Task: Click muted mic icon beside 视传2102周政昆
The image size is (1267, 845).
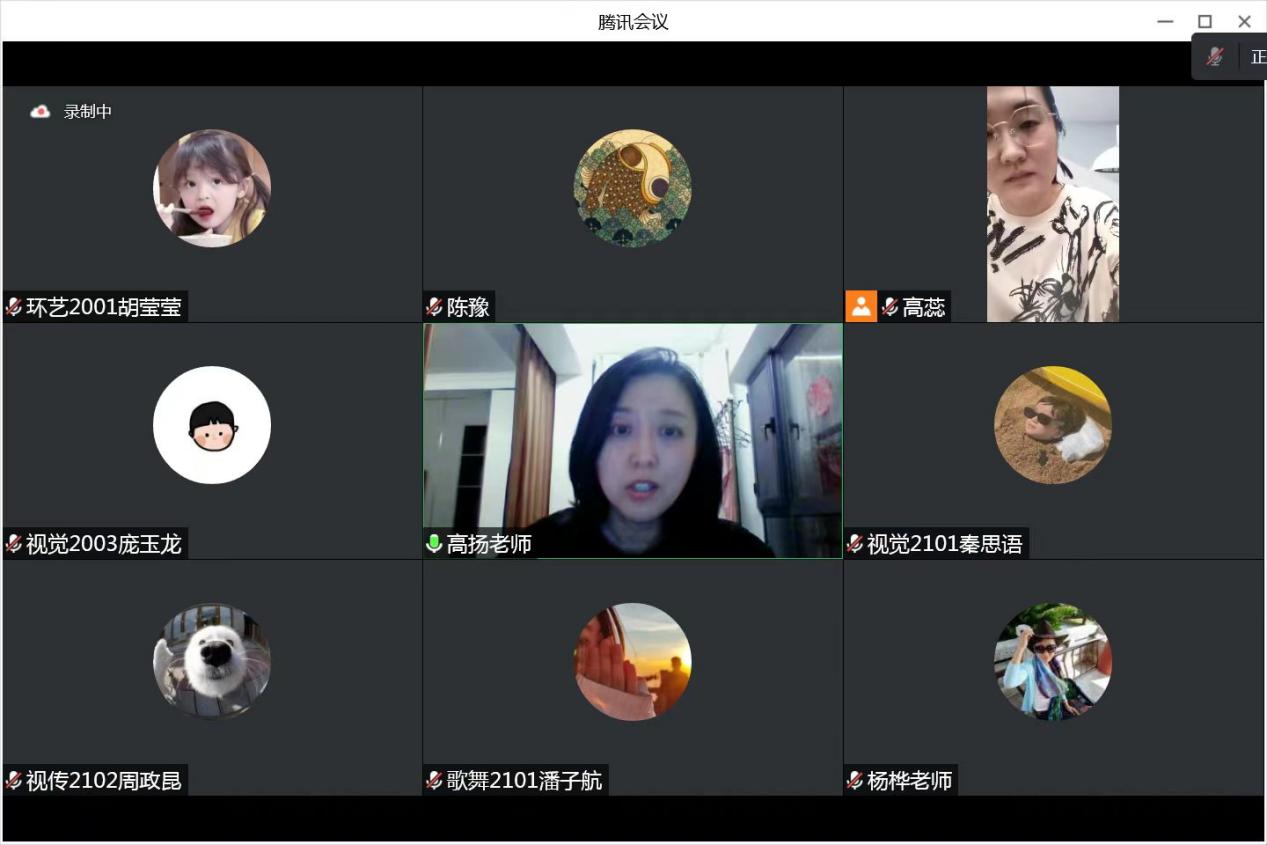Action: (14, 780)
